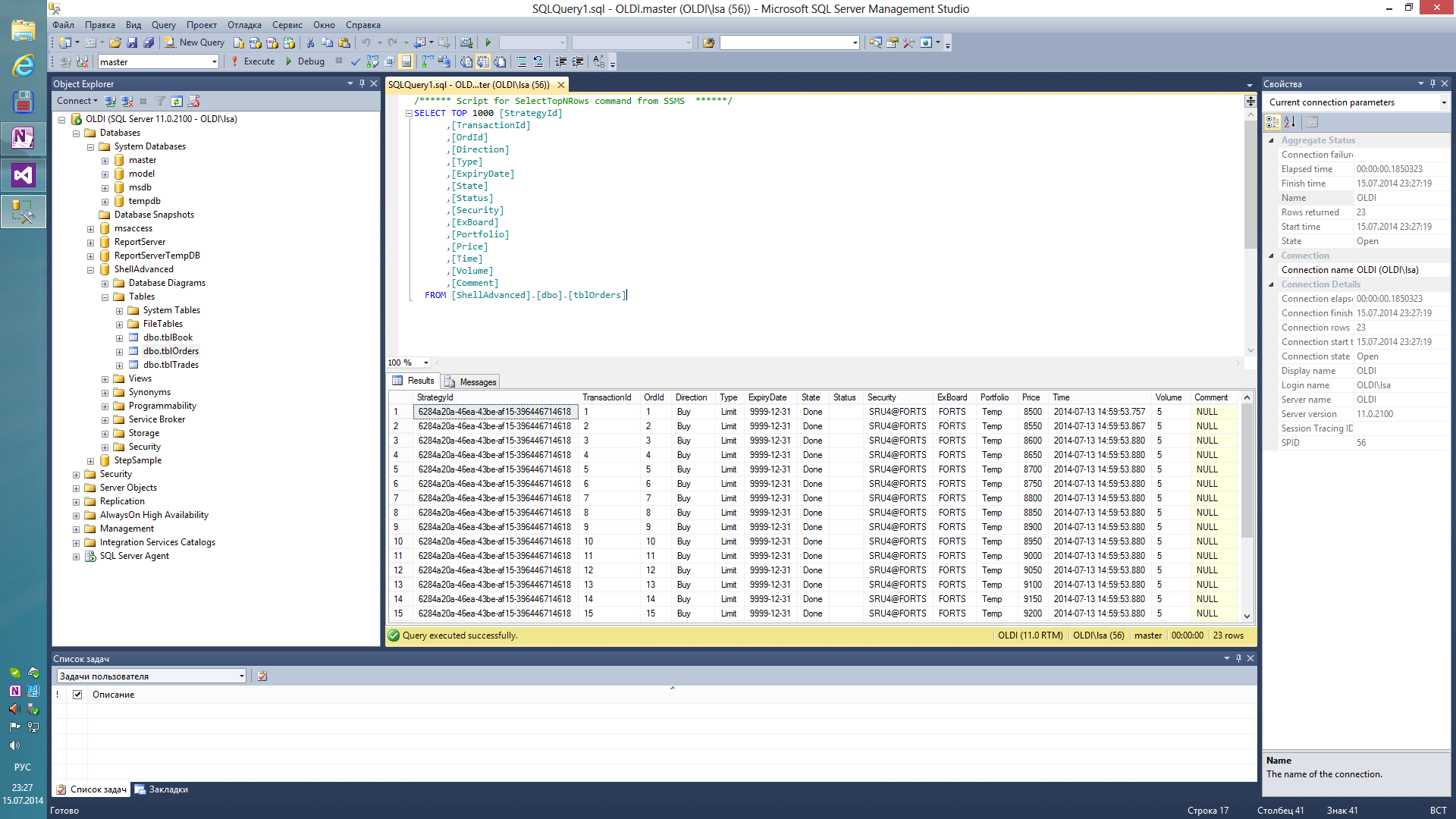Click the Alphabetical sort icon in Properties
The width and height of the screenshot is (1456, 819).
pos(1289,121)
